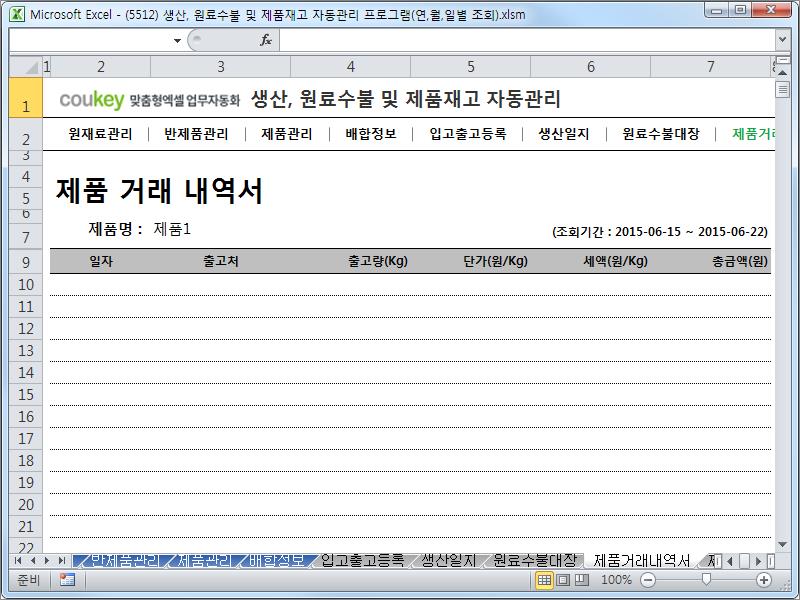Select column 5 header
Image resolution: width=800 pixels, height=600 pixels.
tap(470, 67)
